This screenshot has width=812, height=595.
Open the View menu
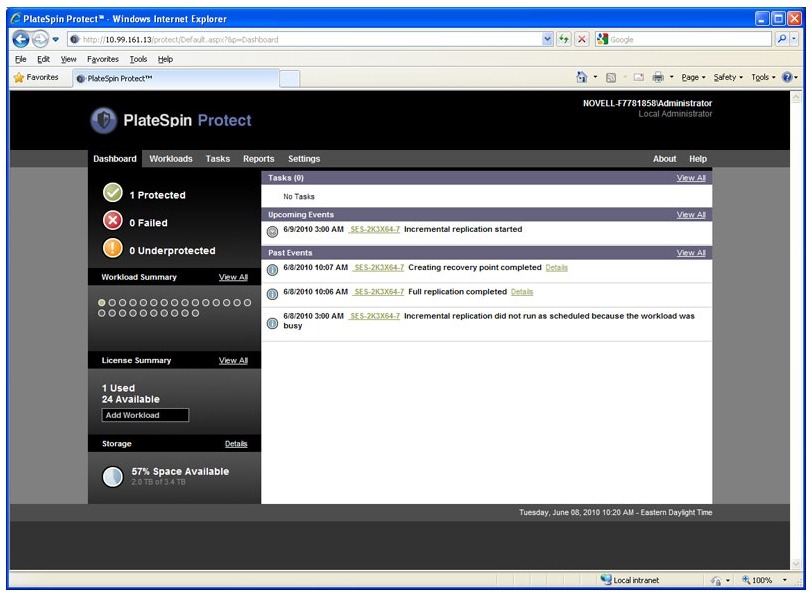[x=68, y=59]
